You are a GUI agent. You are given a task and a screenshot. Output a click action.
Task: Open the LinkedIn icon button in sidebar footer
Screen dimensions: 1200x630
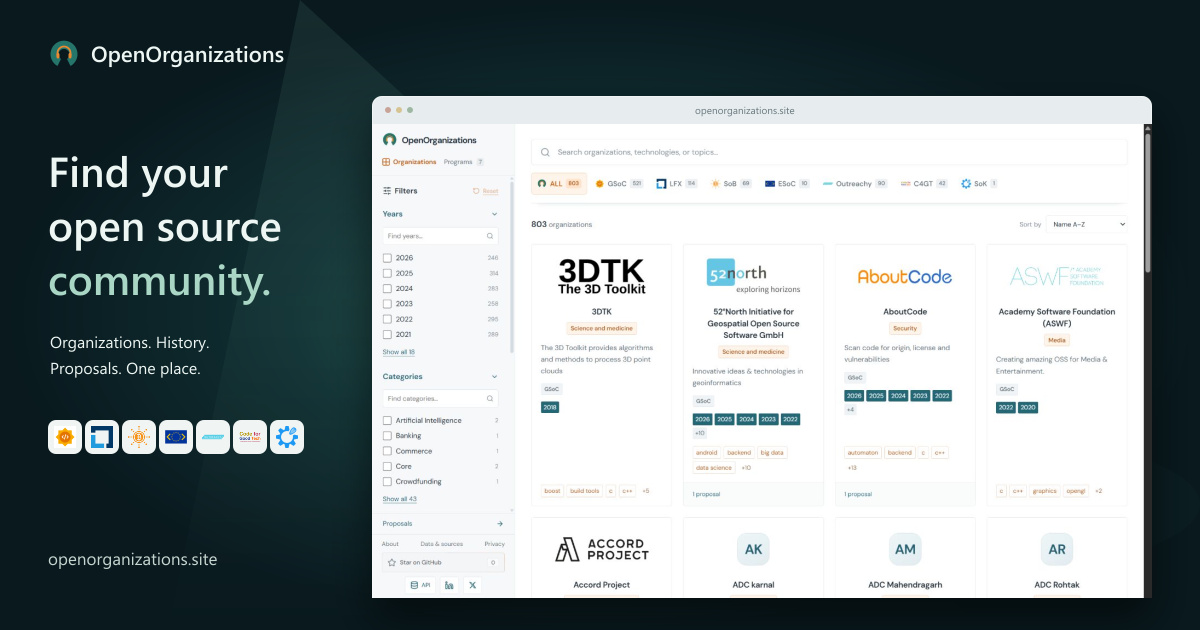click(449, 585)
